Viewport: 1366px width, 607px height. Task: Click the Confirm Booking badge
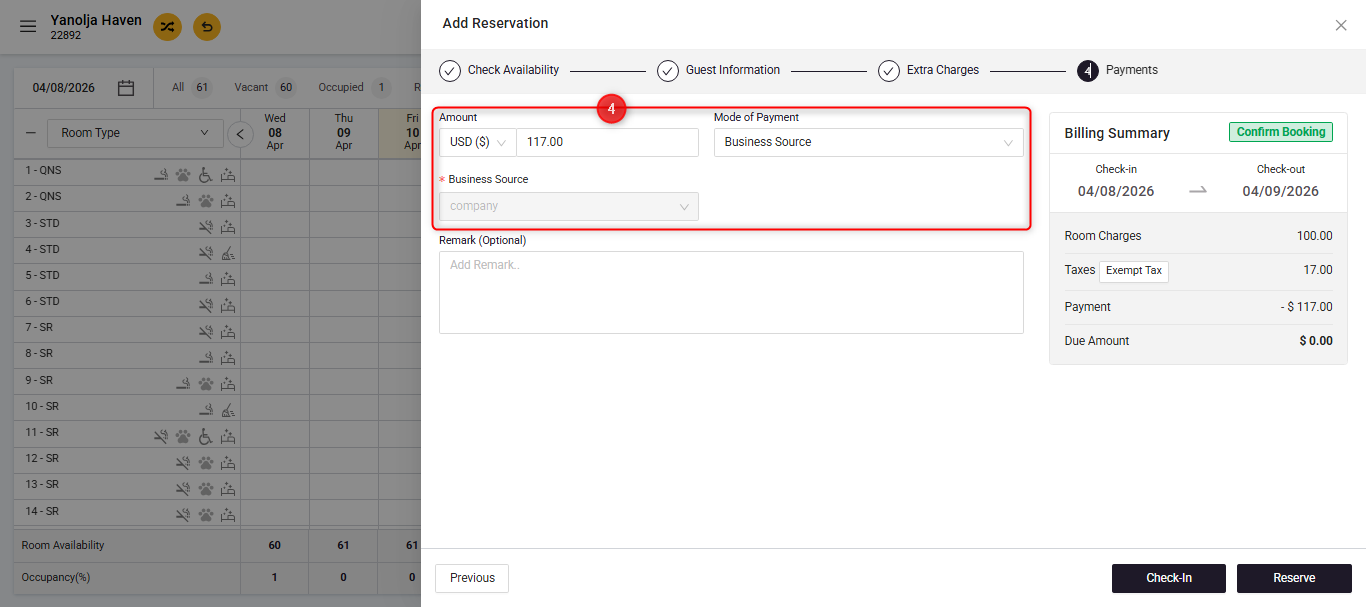pyautogui.click(x=1281, y=132)
